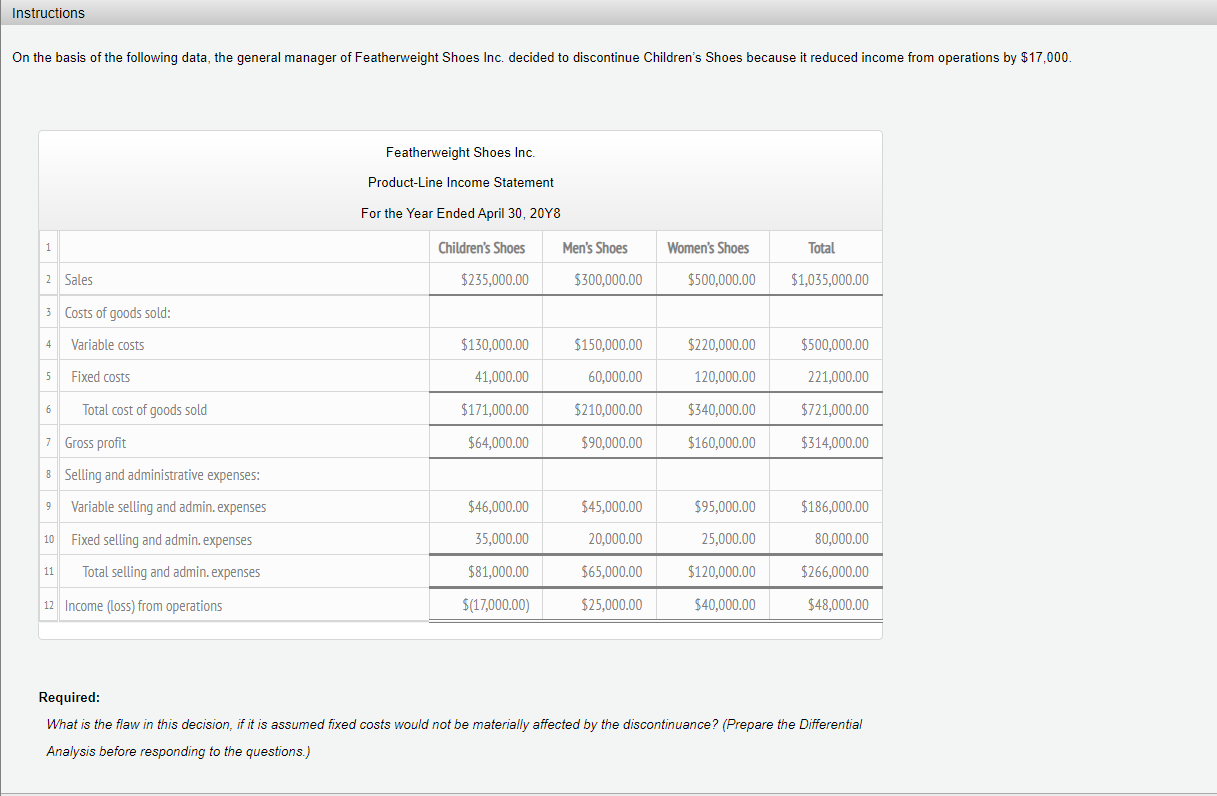Screen dimensions: 1217x796
Task: Click the Gross profit row label
Action: (x=94, y=441)
